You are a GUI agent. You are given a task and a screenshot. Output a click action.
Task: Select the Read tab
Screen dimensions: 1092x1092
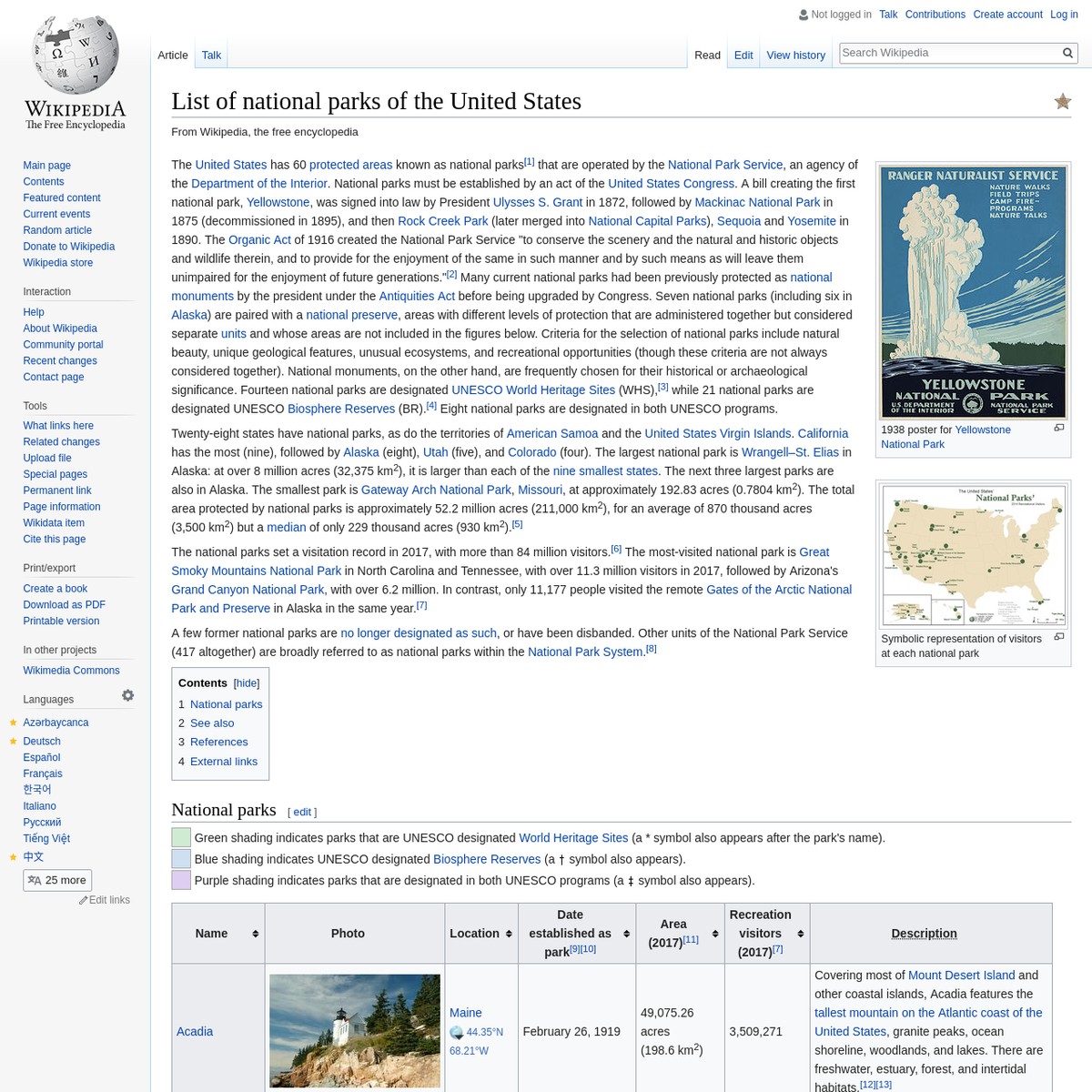pyautogui.click(x=707, y=56)
